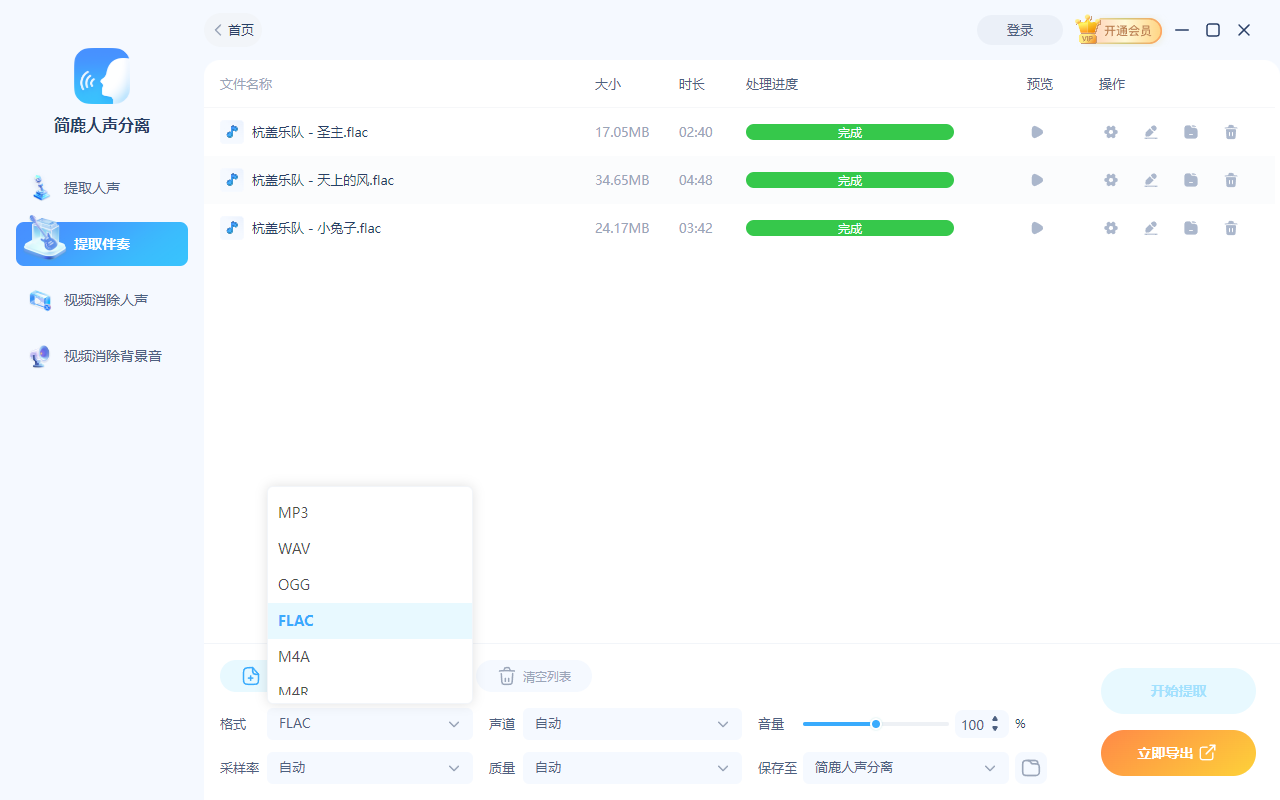The image size is (1280, 800).
Task: Open 视频消除背景音 sidebar tab
Action: click(102, 356)
